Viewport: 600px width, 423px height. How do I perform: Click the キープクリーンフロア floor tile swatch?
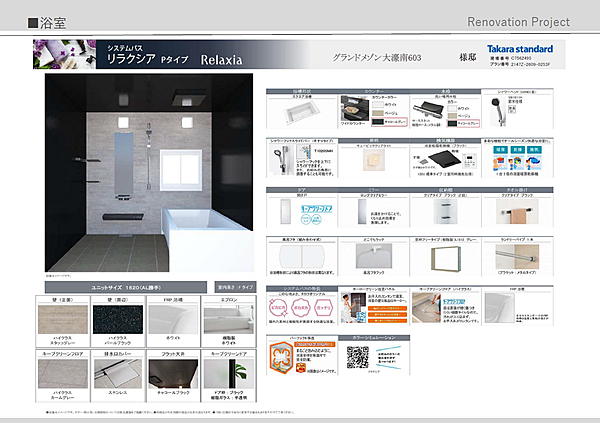click(63, 374)
